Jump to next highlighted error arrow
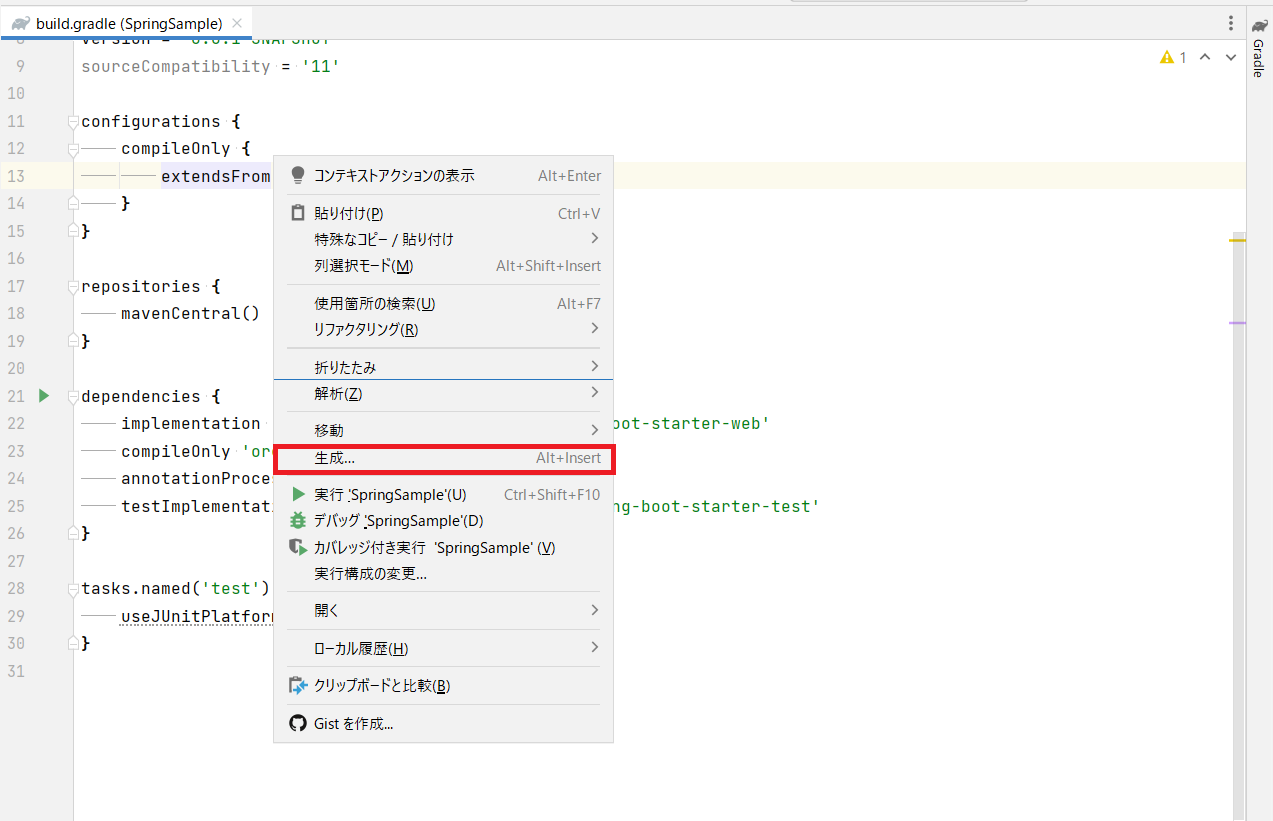1273x821 pixels. tap(1229, 58)
